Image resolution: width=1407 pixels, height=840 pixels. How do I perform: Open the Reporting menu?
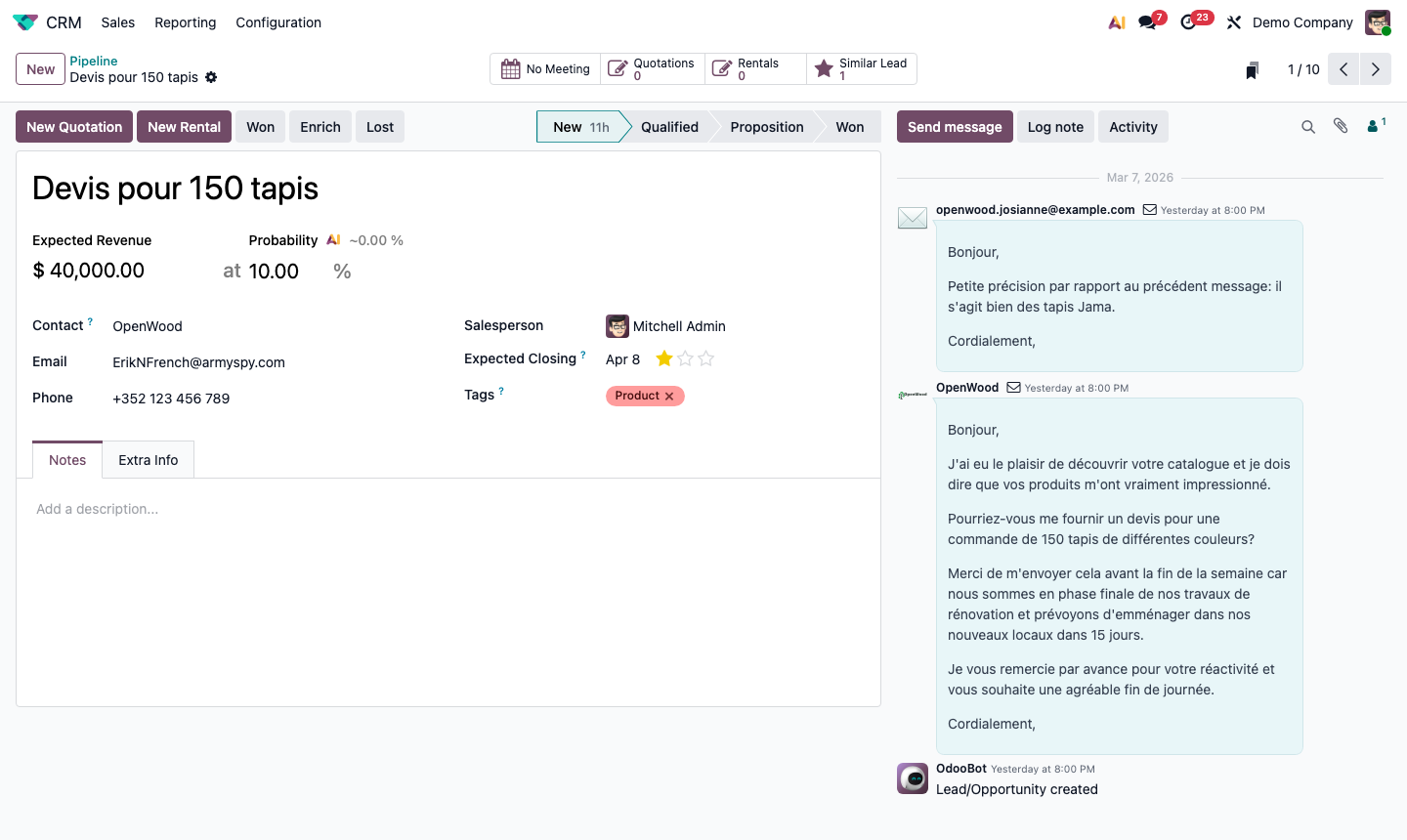pyautogui.click(x=185, y=22)
